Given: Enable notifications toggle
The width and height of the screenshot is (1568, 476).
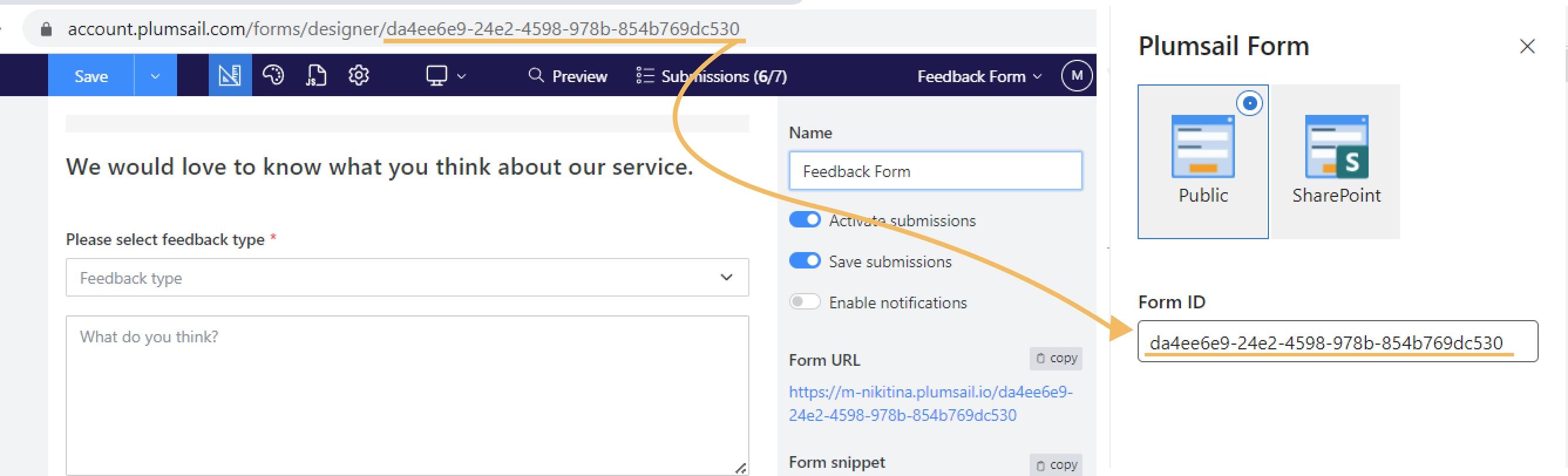Looking at the screenshot, I should click(x=805, y=302).
